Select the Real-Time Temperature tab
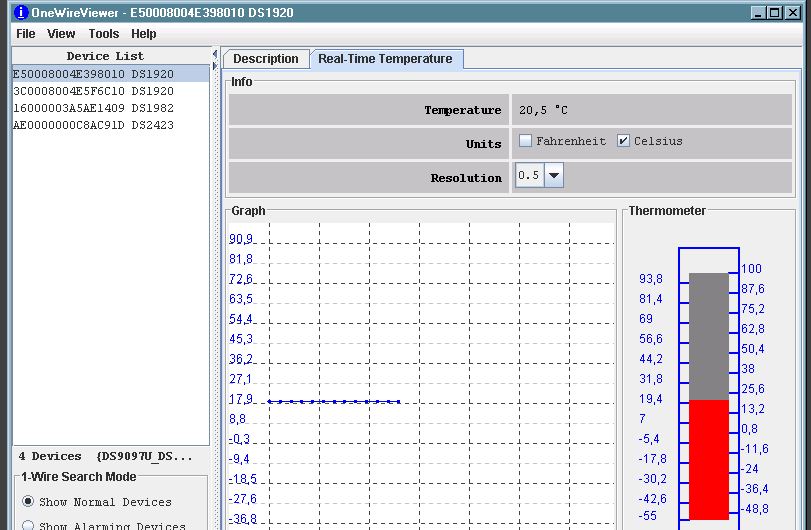Image resolution: width=811 pixels, height=530 pixels. point(385,59)
